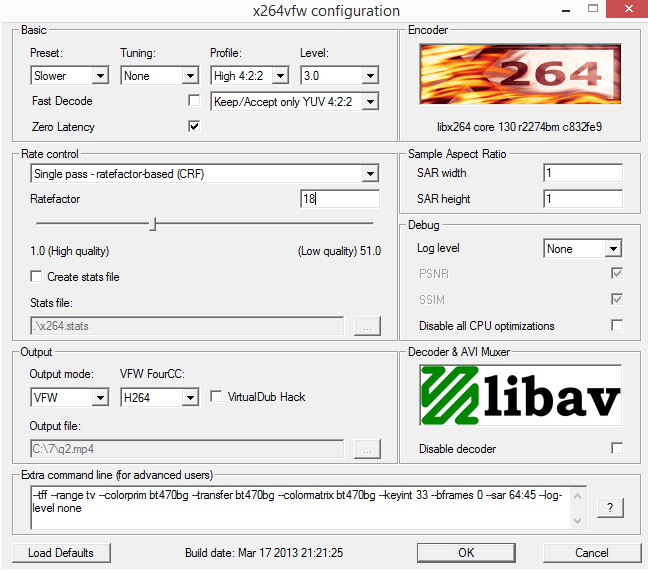Open the Log level dropdown

pos(583,249)
